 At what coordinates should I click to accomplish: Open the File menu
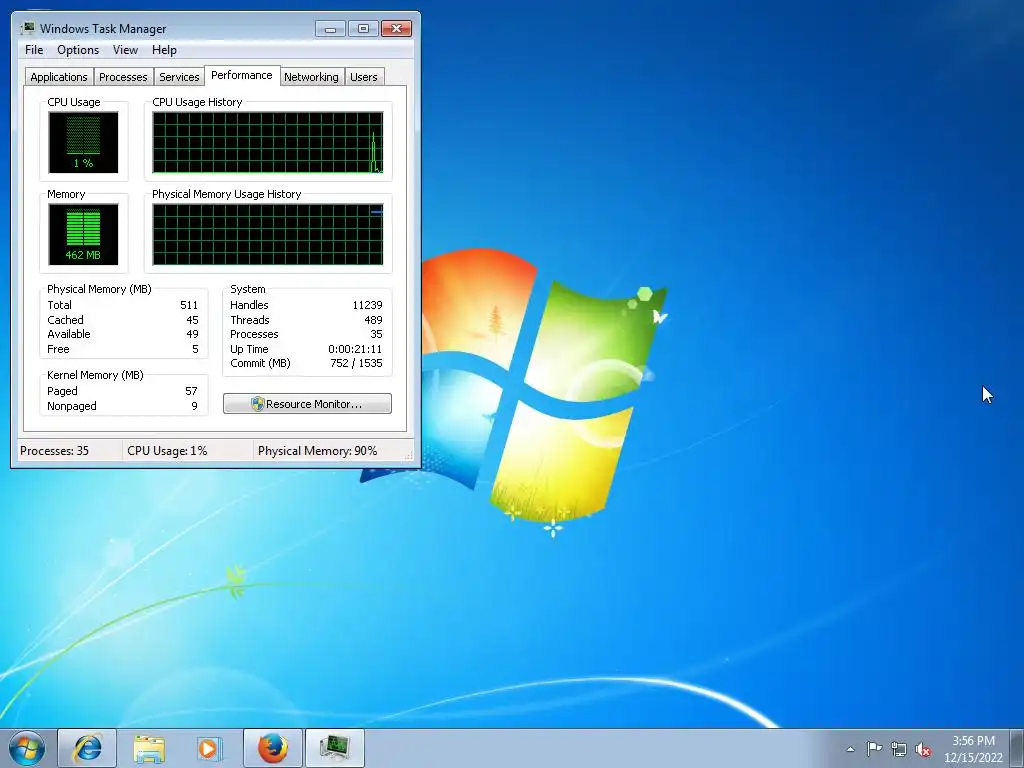click(34, 50)
